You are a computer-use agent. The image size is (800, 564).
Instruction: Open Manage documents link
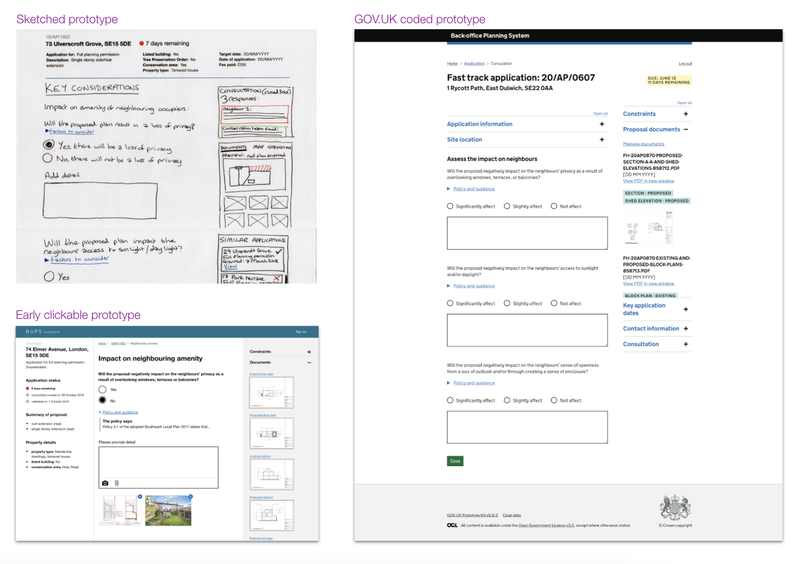[643, 144]
